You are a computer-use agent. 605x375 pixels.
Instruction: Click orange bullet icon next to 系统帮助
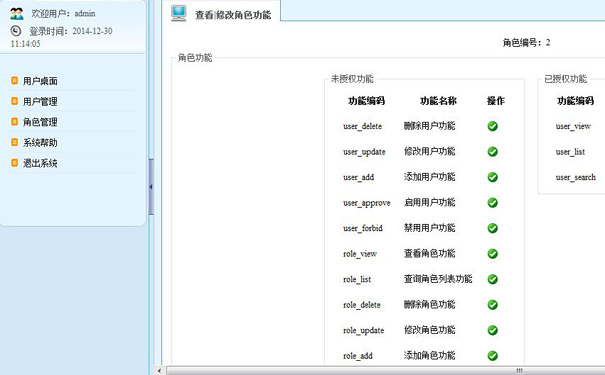pos(14,142)
